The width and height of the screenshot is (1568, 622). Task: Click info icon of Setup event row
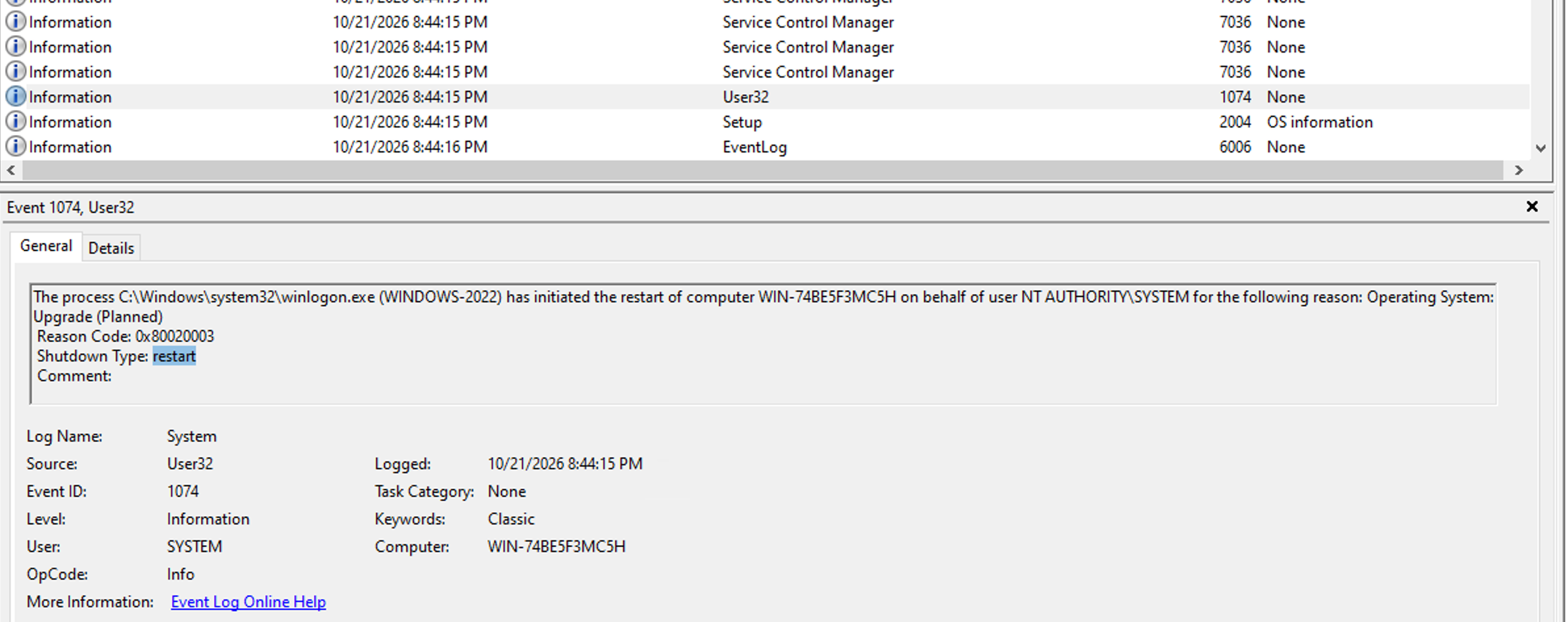point(16,122)
